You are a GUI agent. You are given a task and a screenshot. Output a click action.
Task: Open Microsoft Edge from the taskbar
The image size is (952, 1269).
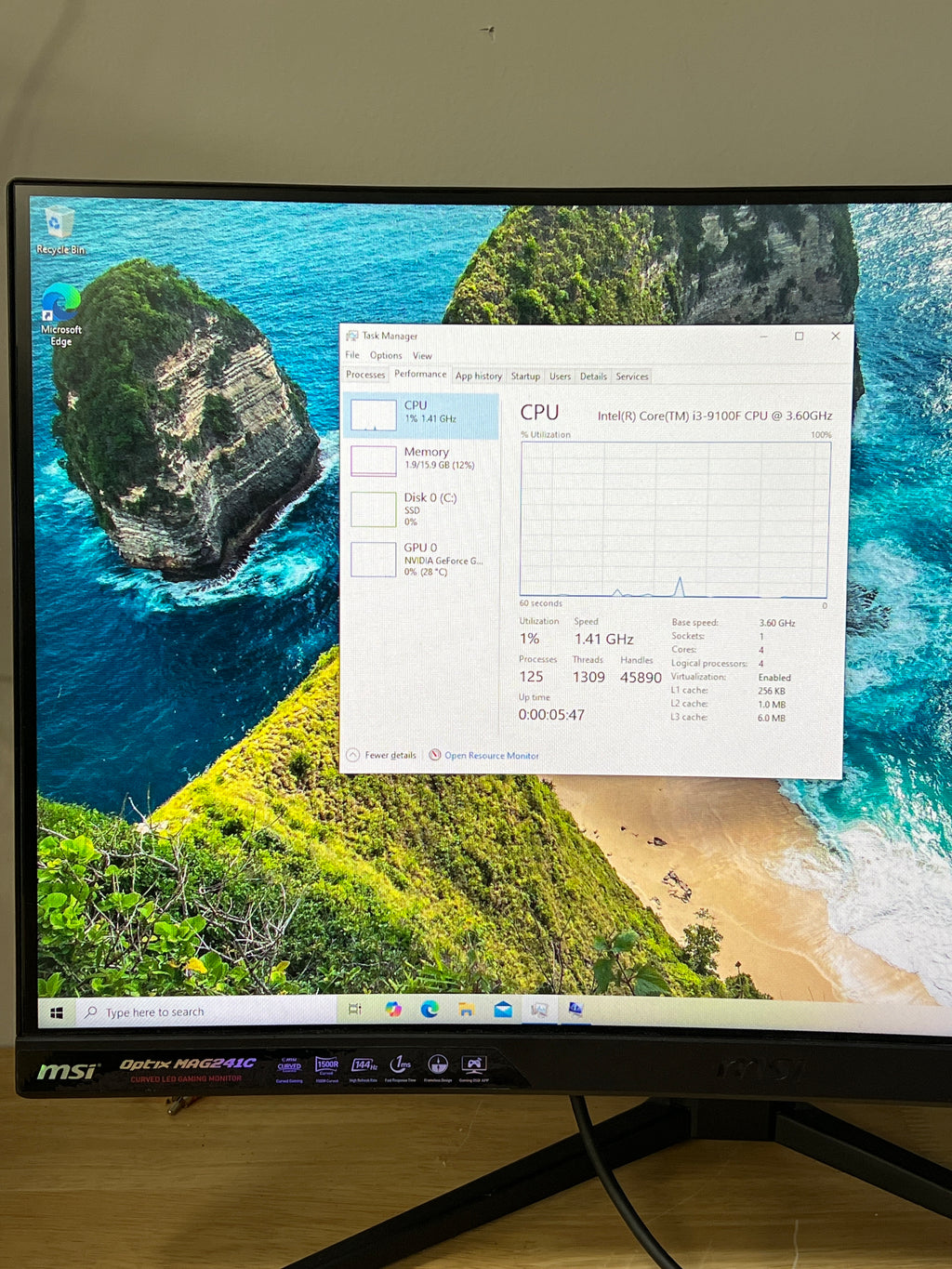(x=430, y=1009)
